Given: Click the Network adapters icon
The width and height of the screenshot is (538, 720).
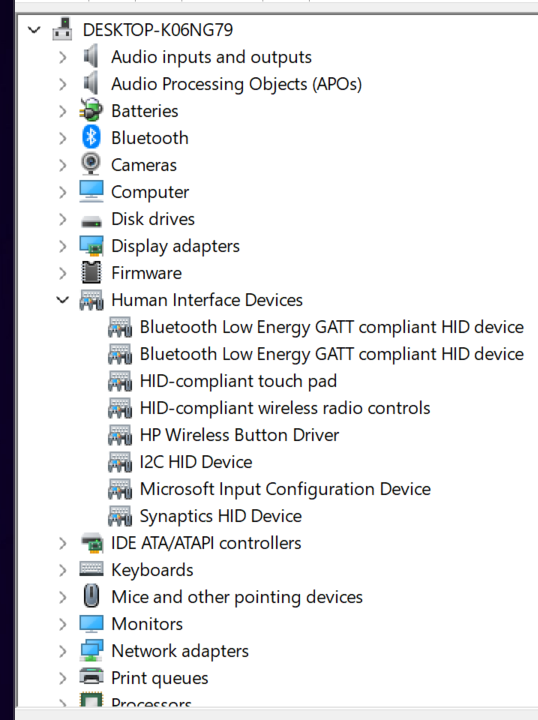Looking at the screenshot, I should point(91,650).
